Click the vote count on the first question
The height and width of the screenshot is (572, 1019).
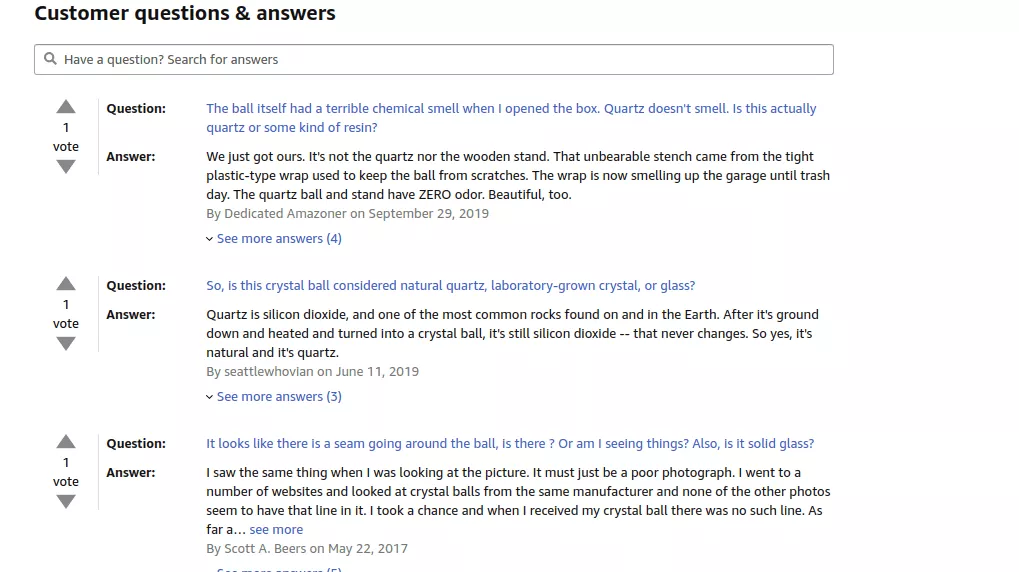pos(66,128)
